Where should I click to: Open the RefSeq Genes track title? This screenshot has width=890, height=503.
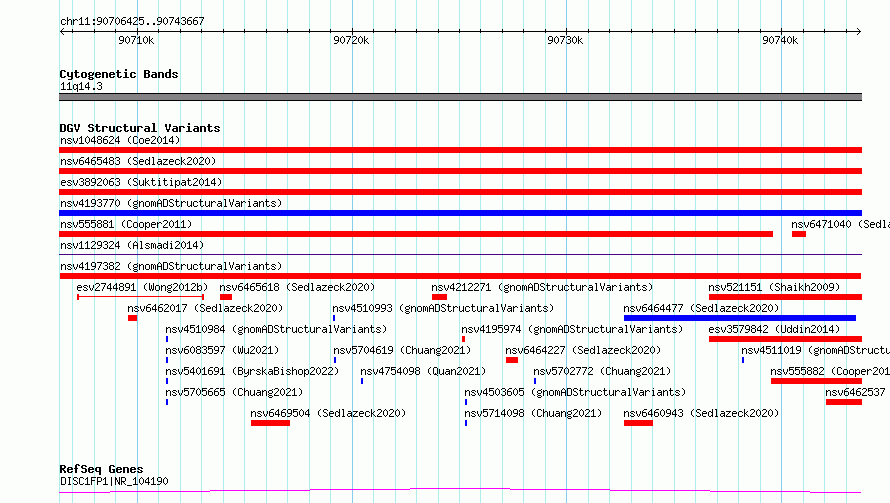tap(101, 469)
